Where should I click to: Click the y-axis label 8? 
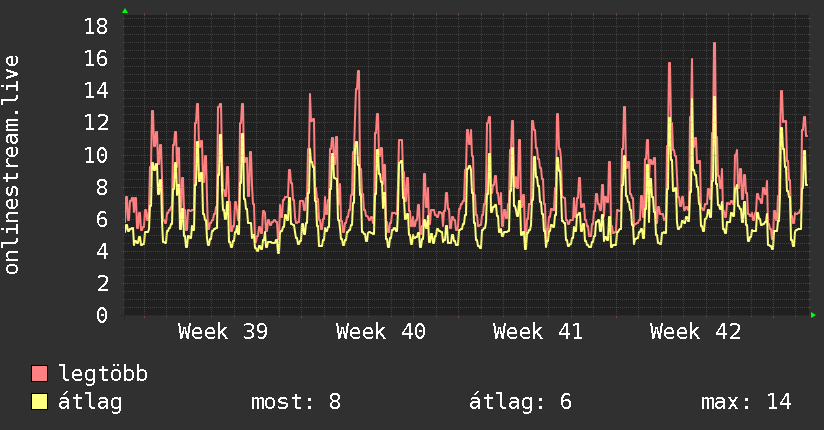tap(102, 187)
